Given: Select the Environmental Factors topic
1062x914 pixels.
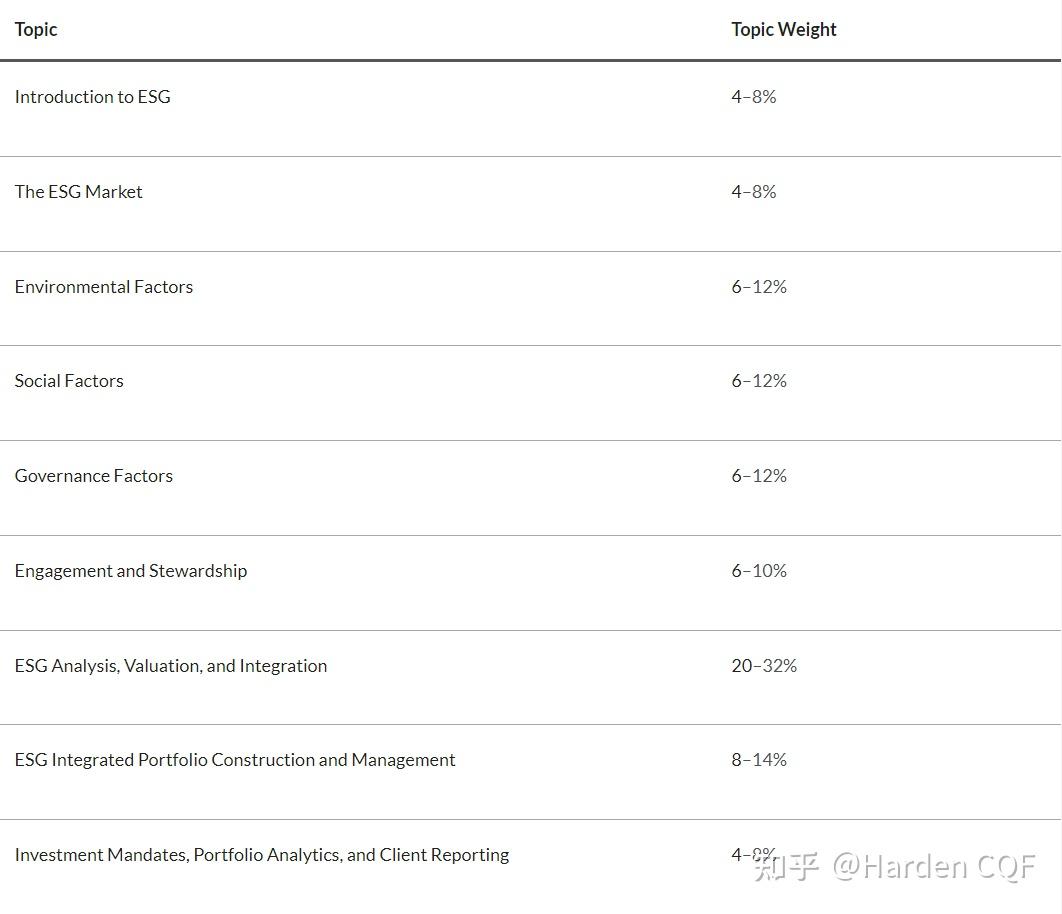Looking at the screenshot, I should 103,287.
